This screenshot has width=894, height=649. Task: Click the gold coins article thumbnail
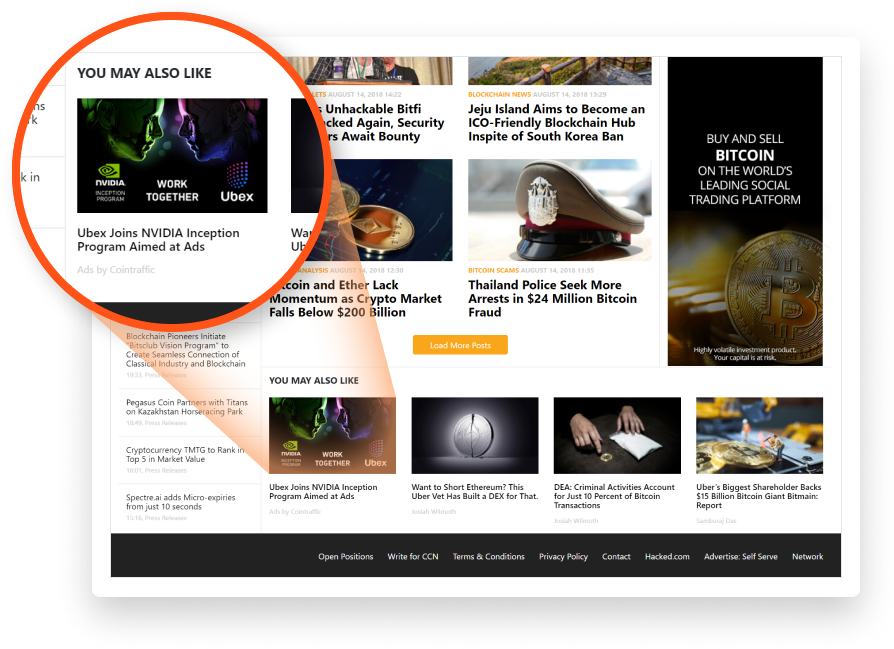tap(391, 210)
